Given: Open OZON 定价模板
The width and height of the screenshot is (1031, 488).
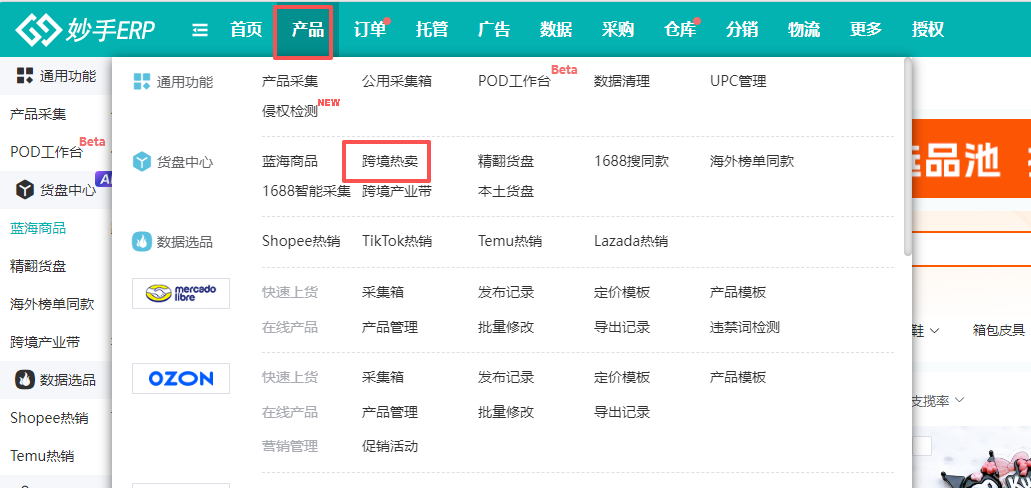Looking at the screenshot, I should click(622, 378).
